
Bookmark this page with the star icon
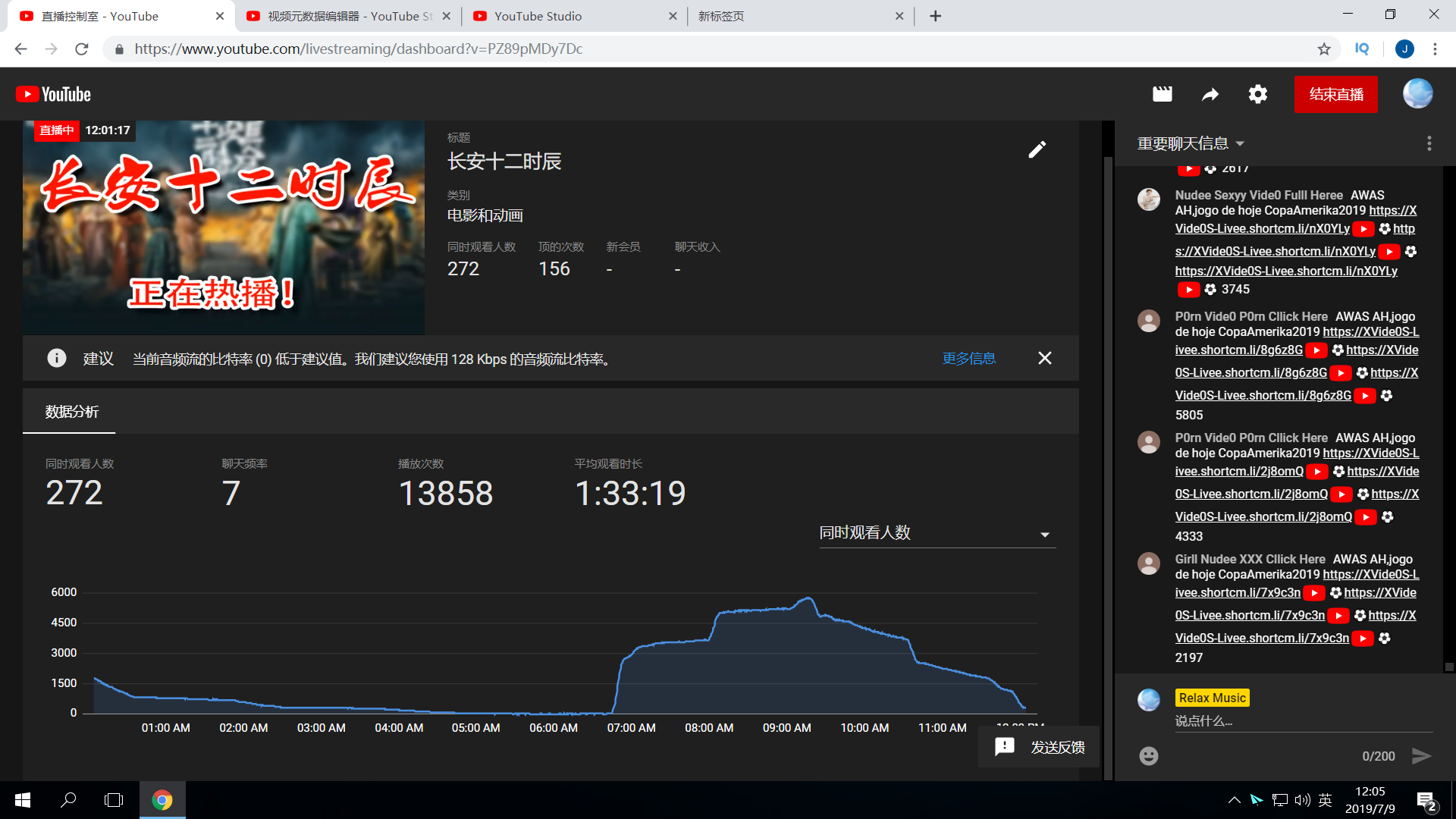1324,49
